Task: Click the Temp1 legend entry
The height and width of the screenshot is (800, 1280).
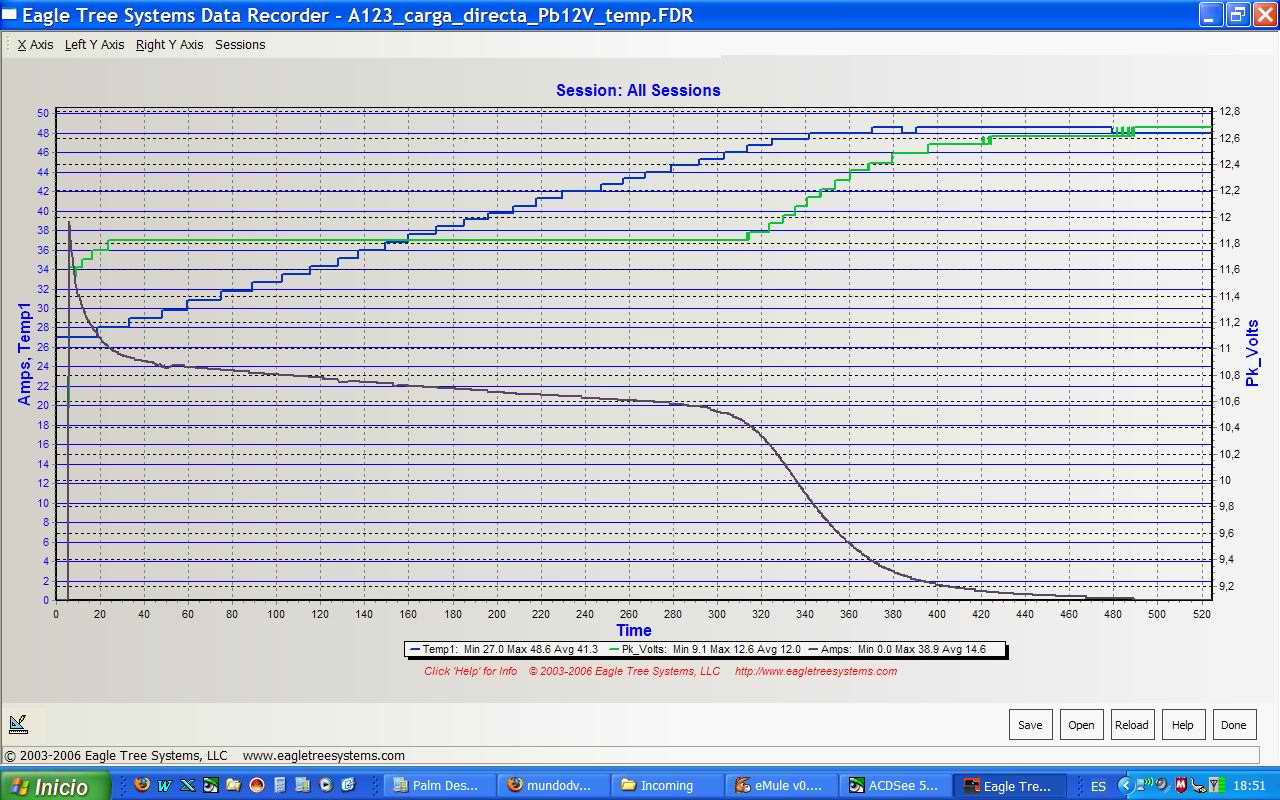Action: pyautogui.click(x=503, y=649)
